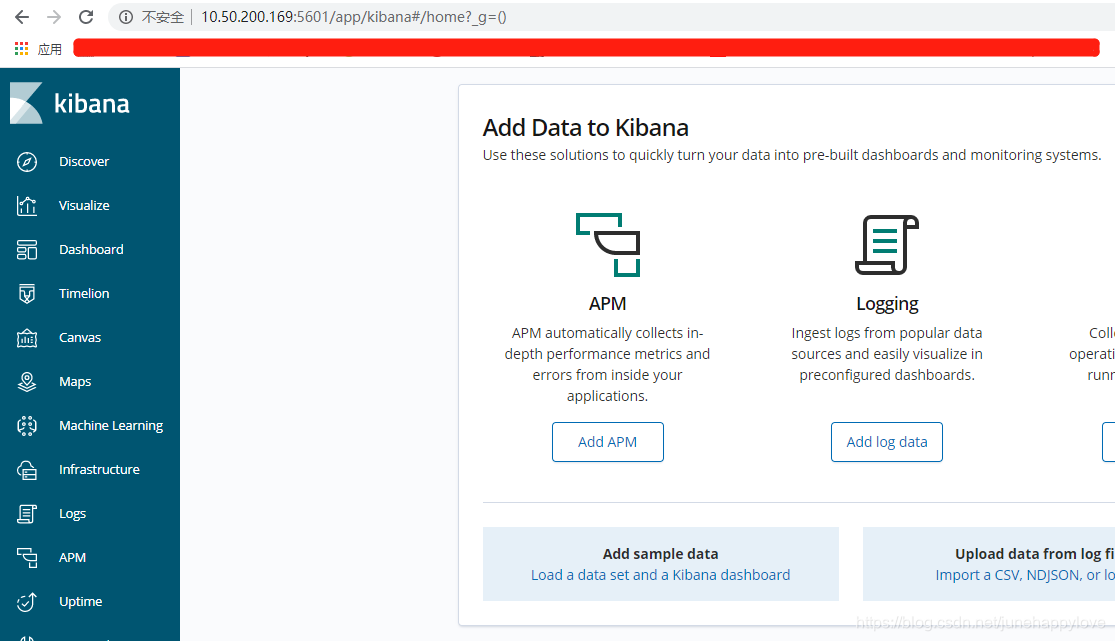Reload the page with refresh icon
Viewport: 1115px width, 641px height.
(x=86, y=17)
